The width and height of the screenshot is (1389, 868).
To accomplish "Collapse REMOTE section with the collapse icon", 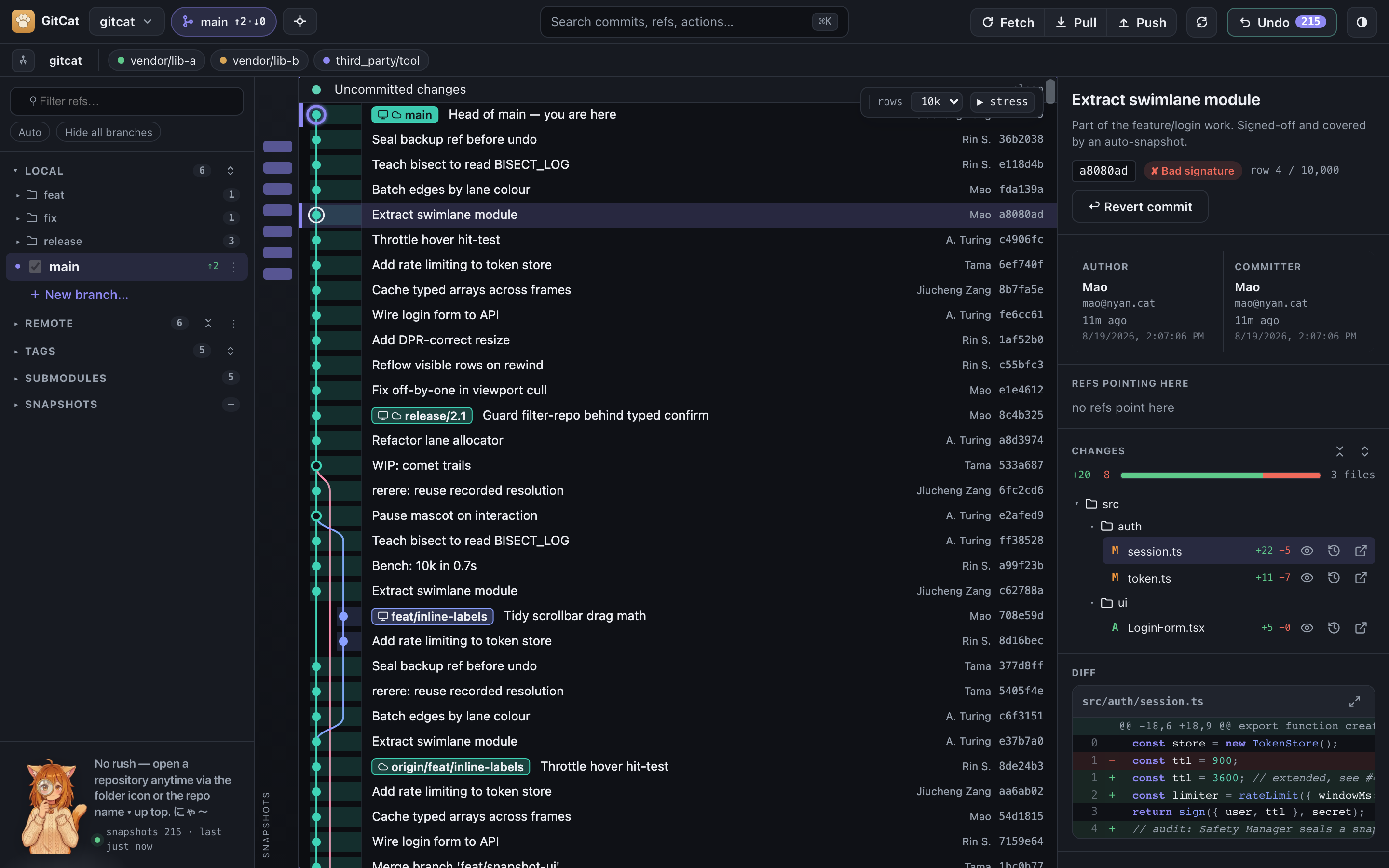I will pyautogui.click(x=208, y=323).
